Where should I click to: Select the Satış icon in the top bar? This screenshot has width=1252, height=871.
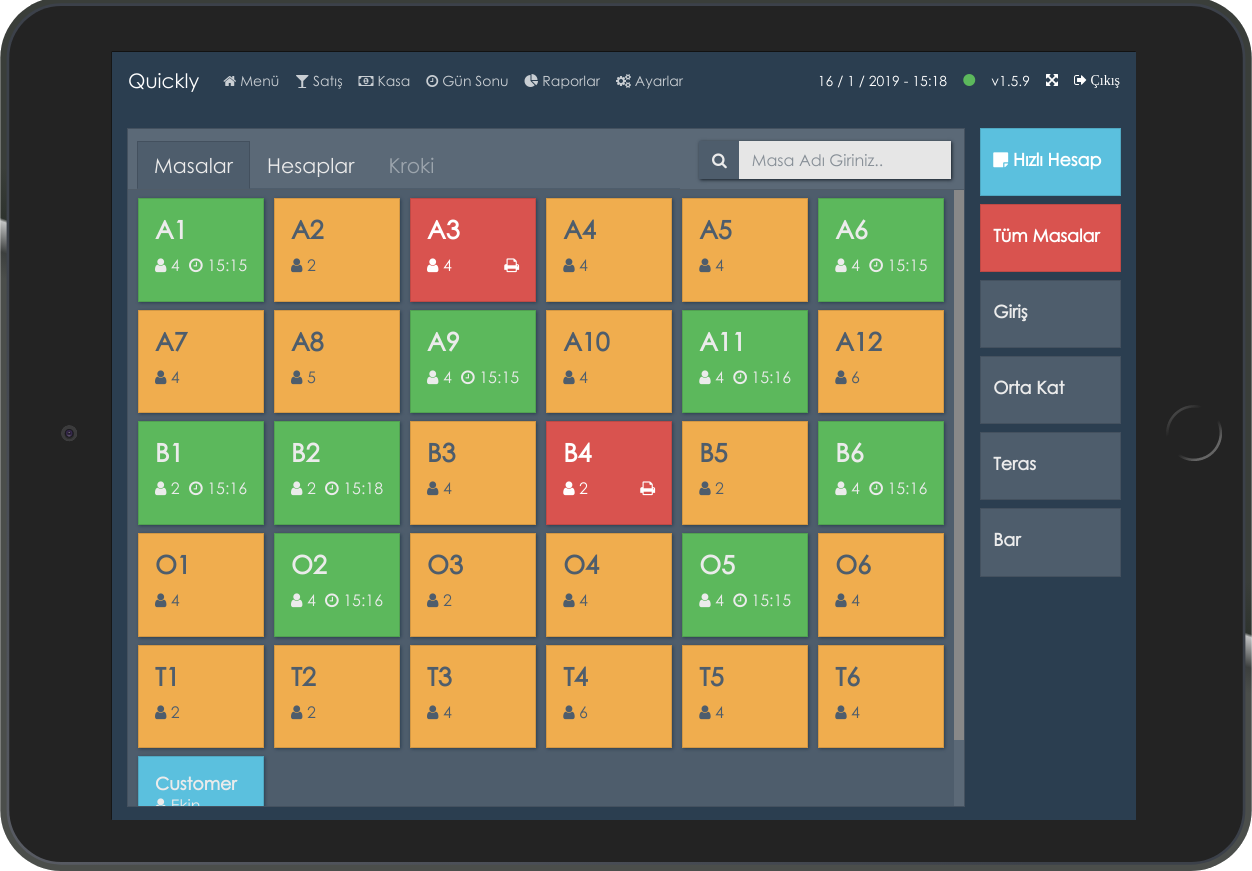tap(300, 81)
